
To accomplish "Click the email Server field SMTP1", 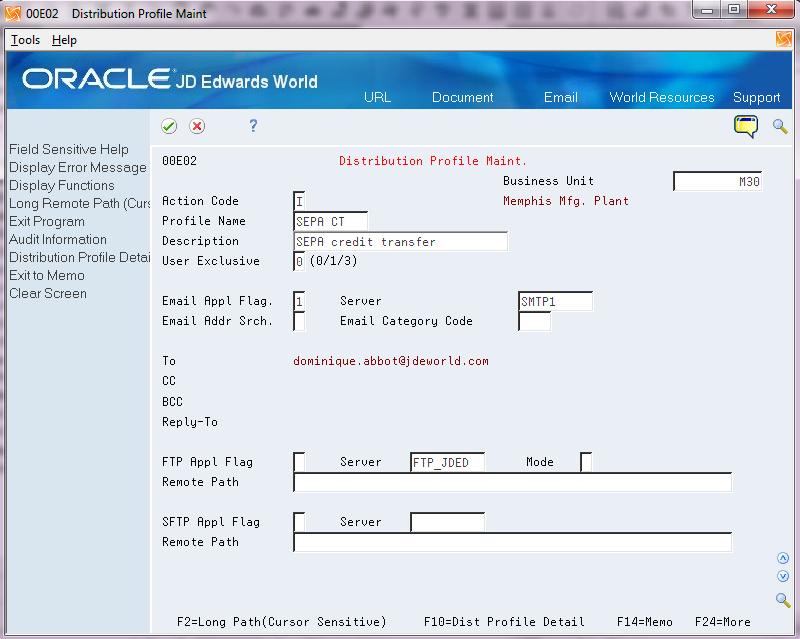I will coord(556,301).
